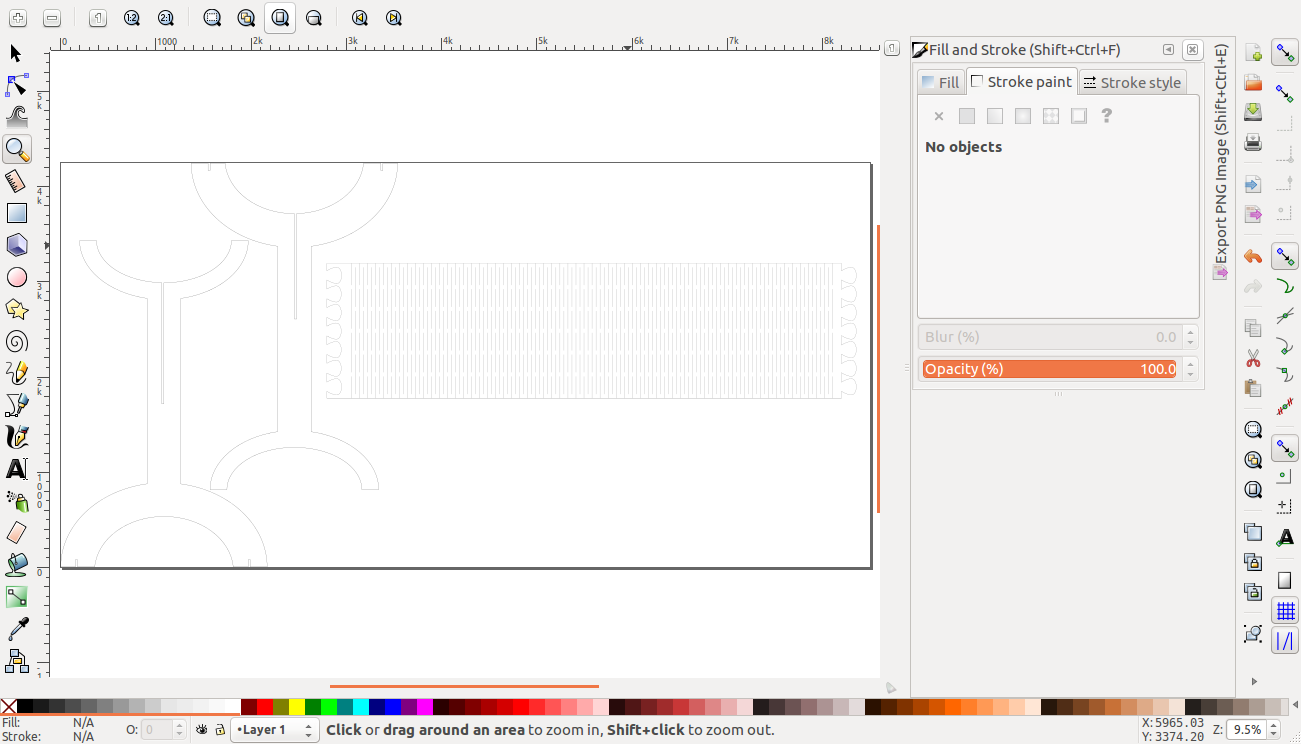1301x744 pixels.
Task: Select the Bezier Pen tool
Action: pyautogui.click(x=16, y=405)
